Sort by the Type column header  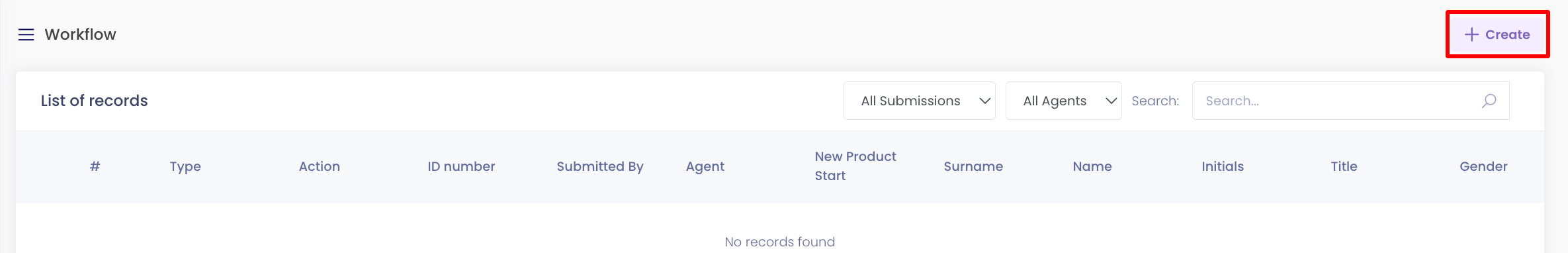(x=185, y=167)
